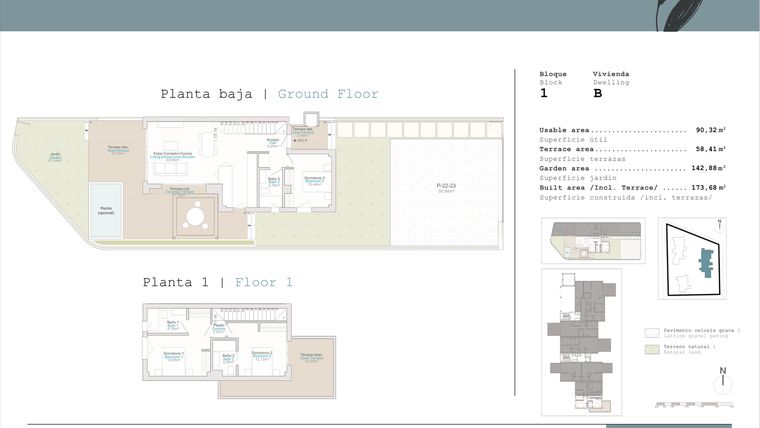This screenshot has width=760, height=428.
Task: Click the 'Usable area' label
Action: [x=564, y=130]
